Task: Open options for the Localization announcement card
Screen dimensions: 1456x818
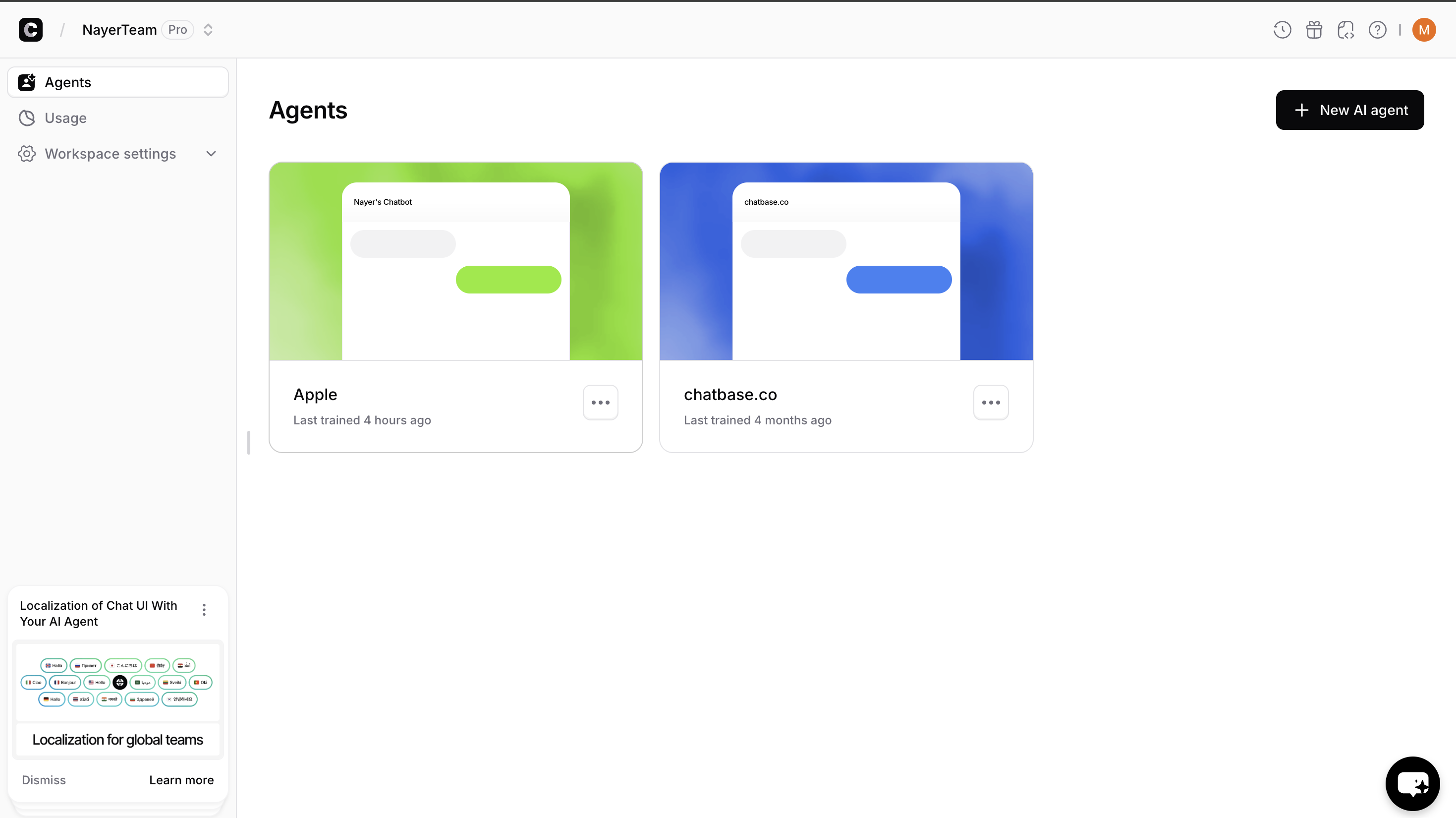Action: (204, 609)
